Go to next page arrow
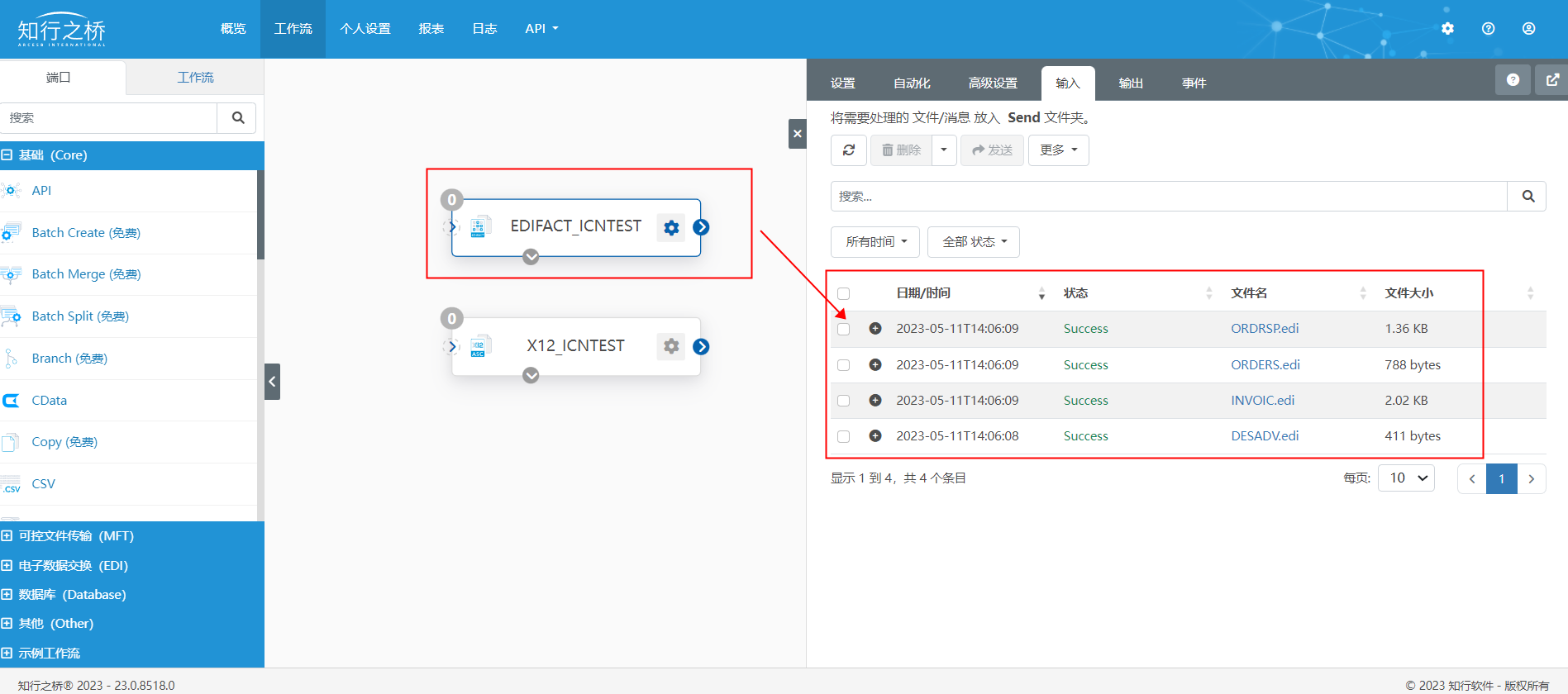The width and height of the screenshot is (1568, 694). (x=1532, y=478)
